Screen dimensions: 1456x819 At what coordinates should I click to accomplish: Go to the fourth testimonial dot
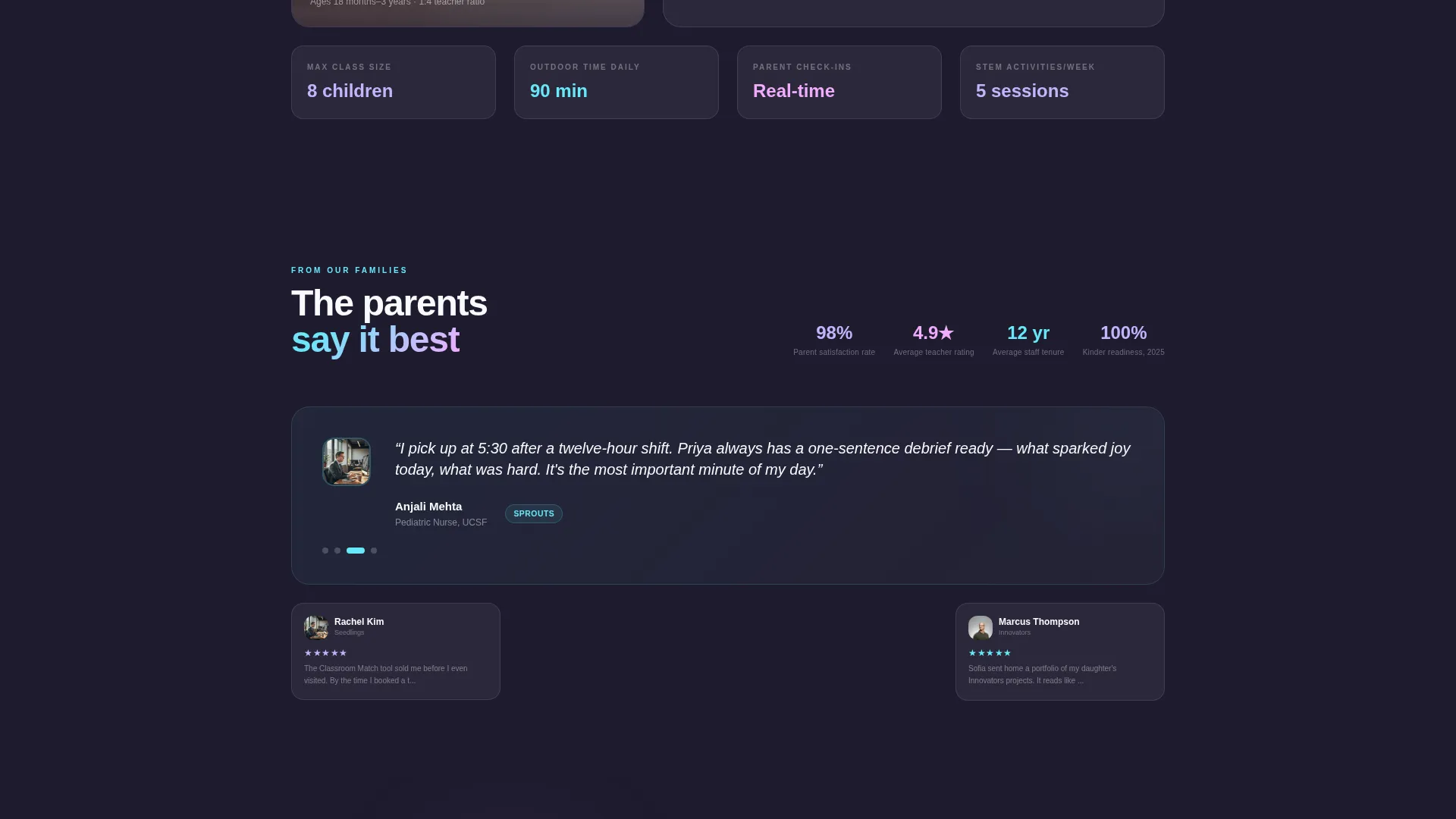coord(374,551)
